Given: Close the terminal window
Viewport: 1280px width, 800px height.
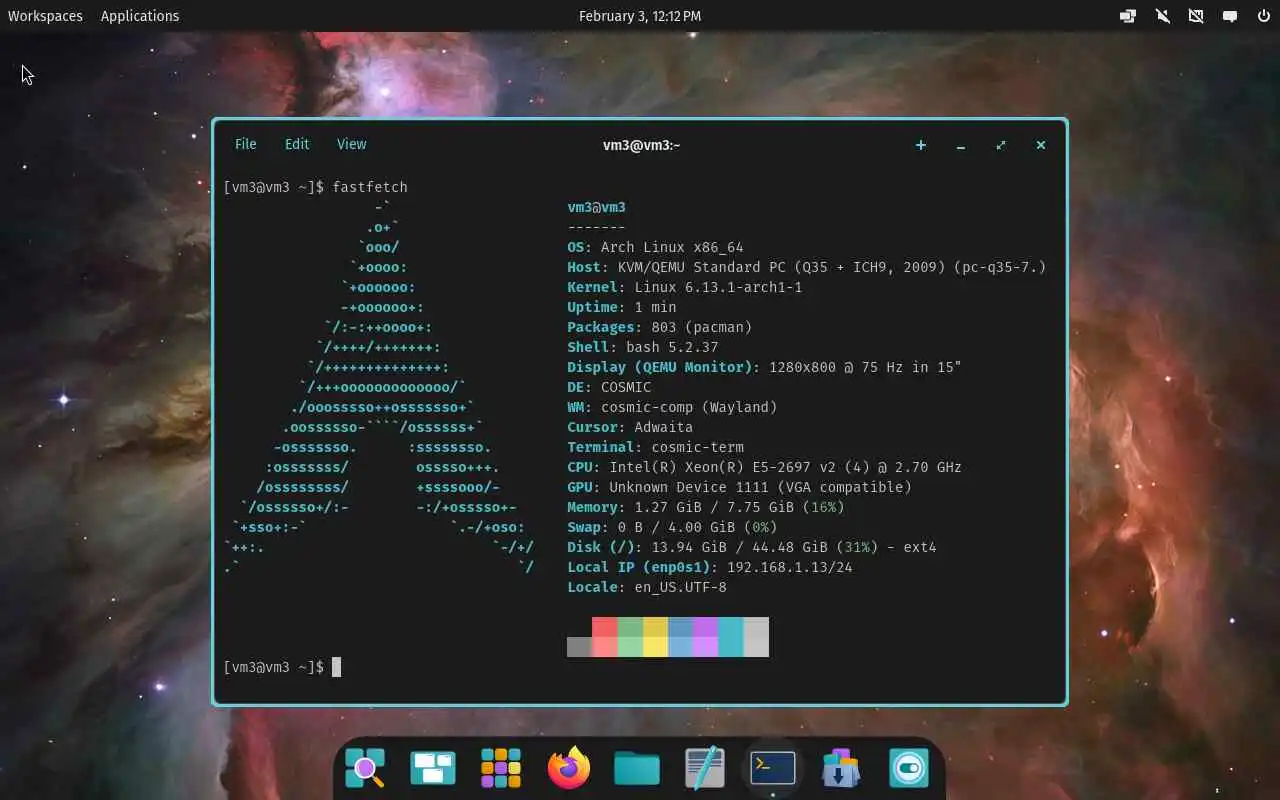Looking at the screenshot, I should click(1041, 145).
